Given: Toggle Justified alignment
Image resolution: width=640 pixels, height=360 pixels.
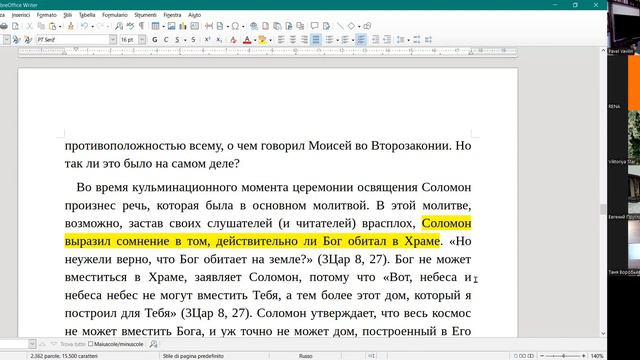Looking at the screenshot, I should tap(316, 40).
